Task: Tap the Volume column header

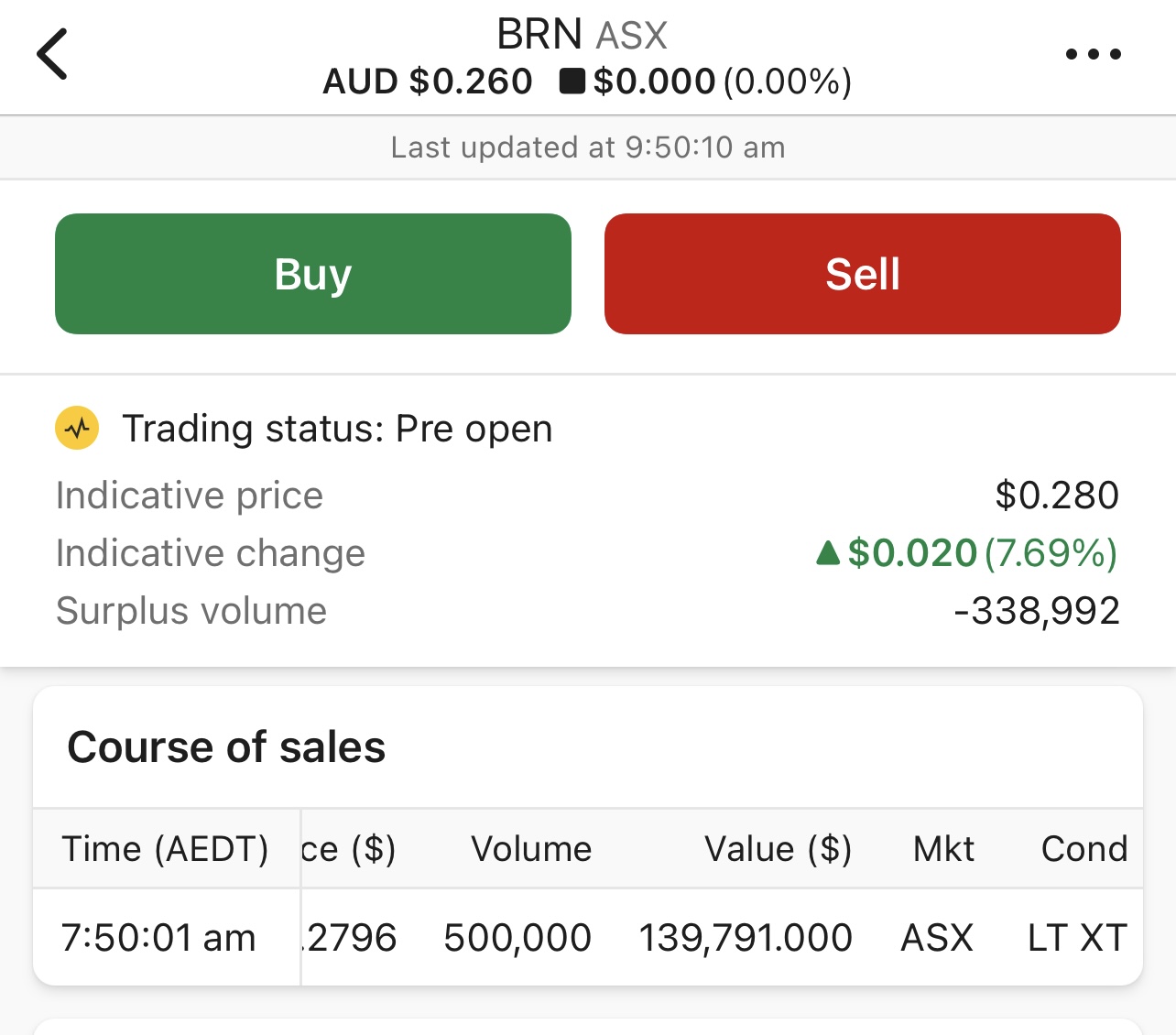Action: [x=531, y=849]
